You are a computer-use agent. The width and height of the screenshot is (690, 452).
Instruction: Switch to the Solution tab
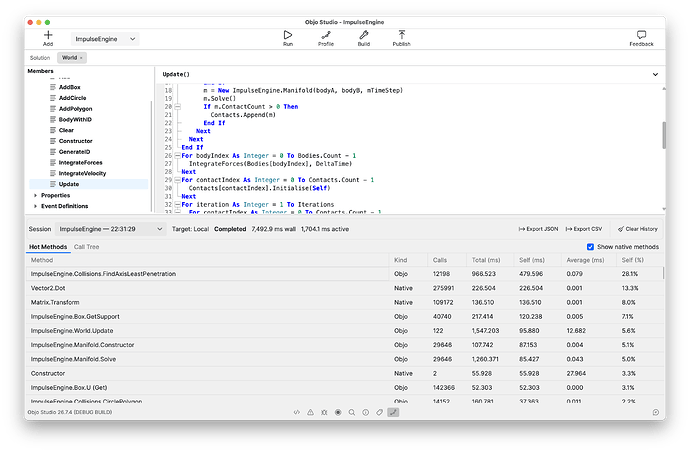click(40, 58)
